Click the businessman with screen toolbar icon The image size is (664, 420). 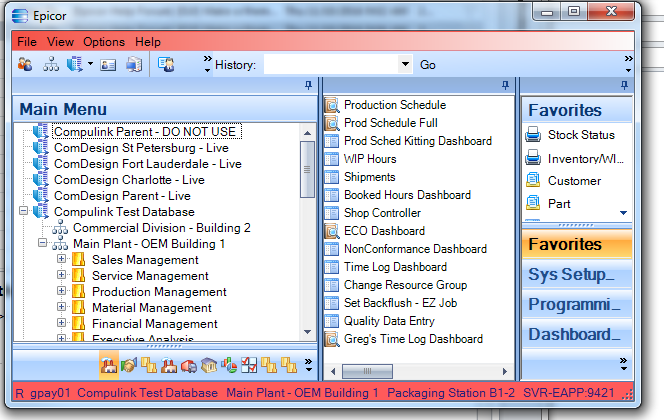[166, 65]
